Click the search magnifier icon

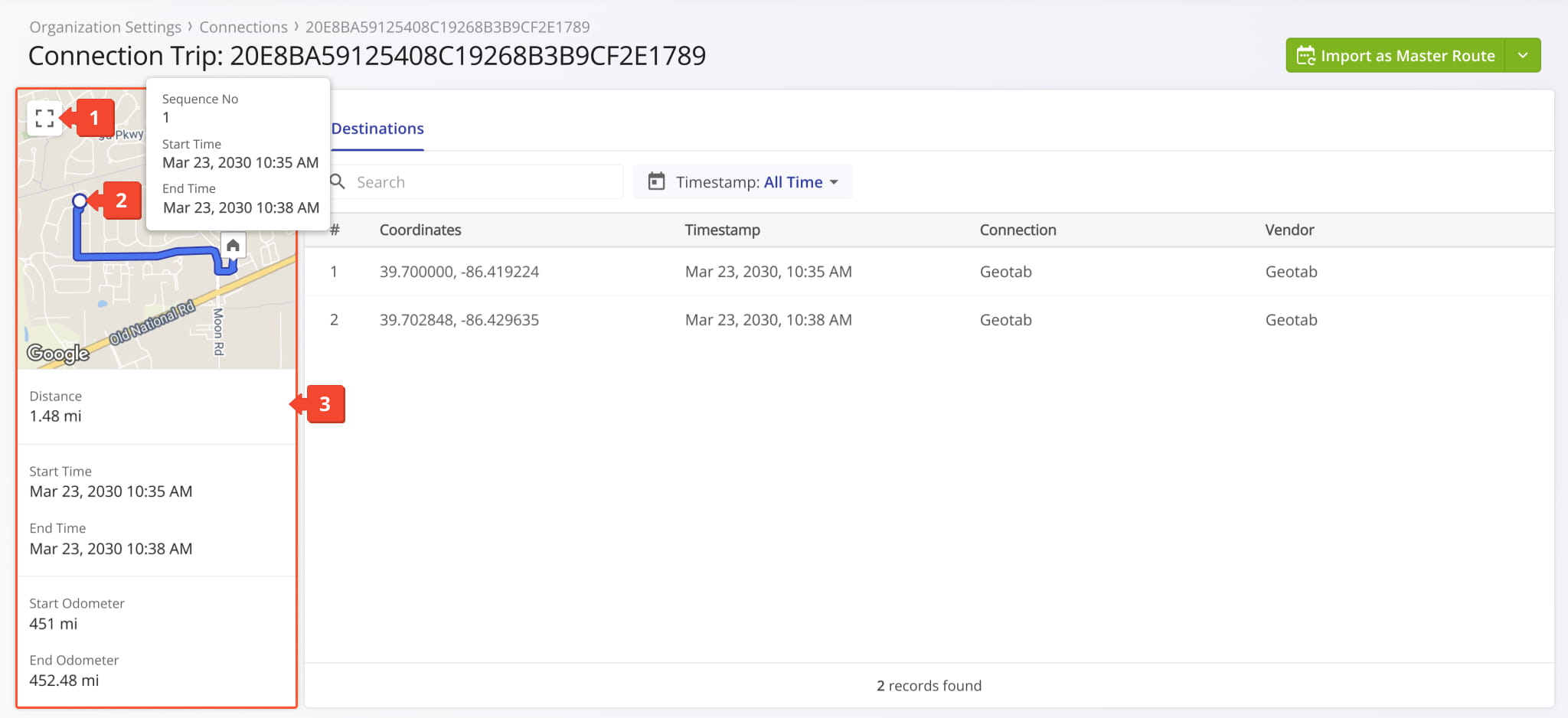point(338,182)
